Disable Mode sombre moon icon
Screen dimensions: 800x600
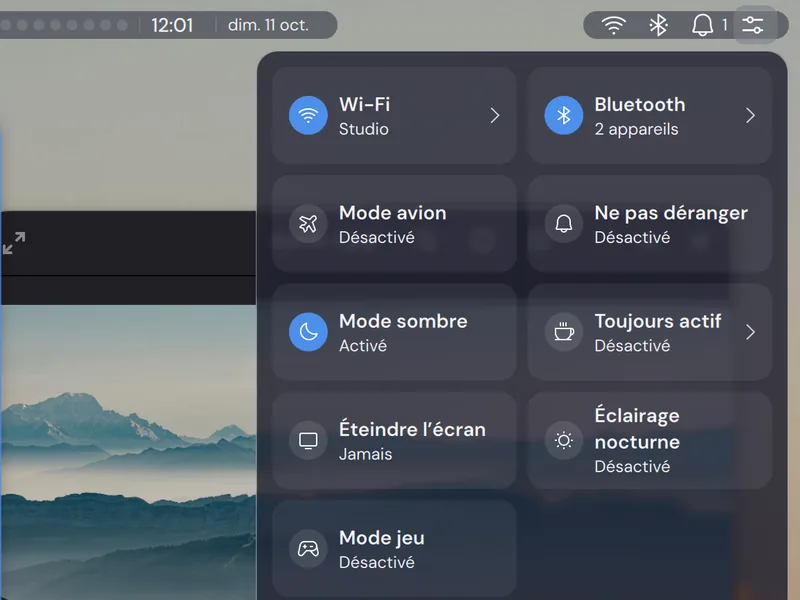tap(308, 332)
